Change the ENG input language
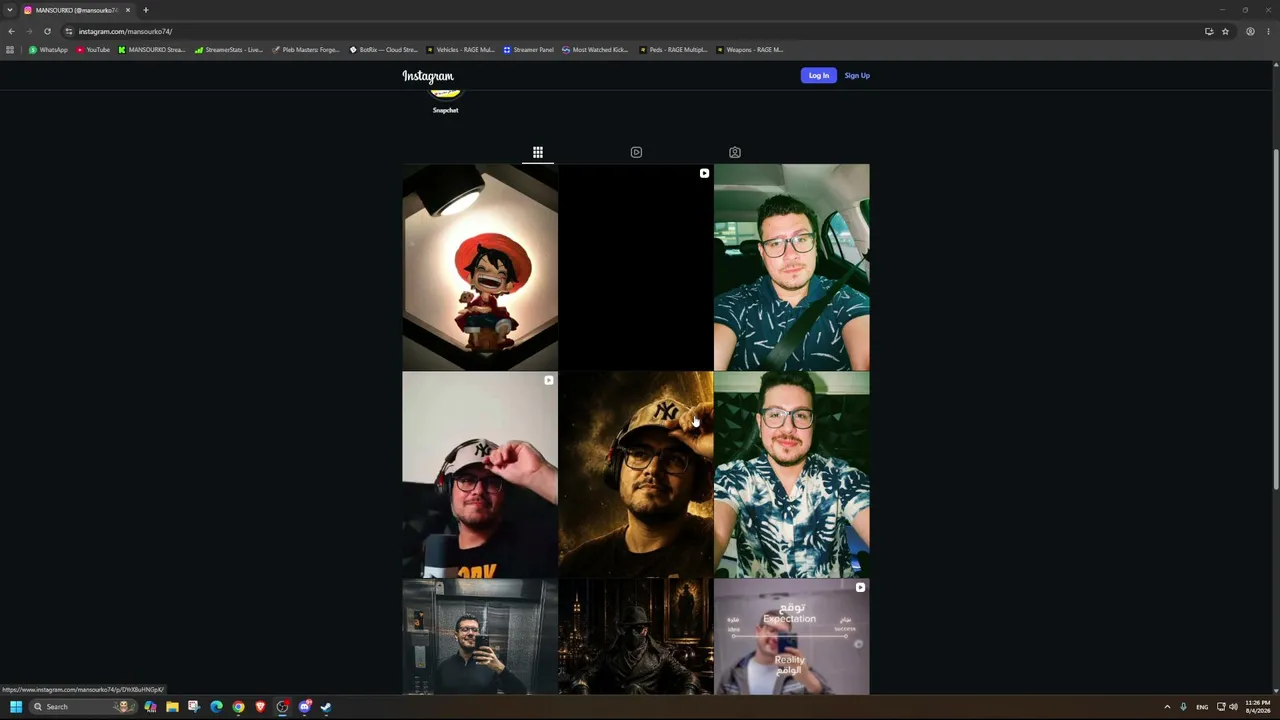 pyautogui.click(x=1202, y=707)
